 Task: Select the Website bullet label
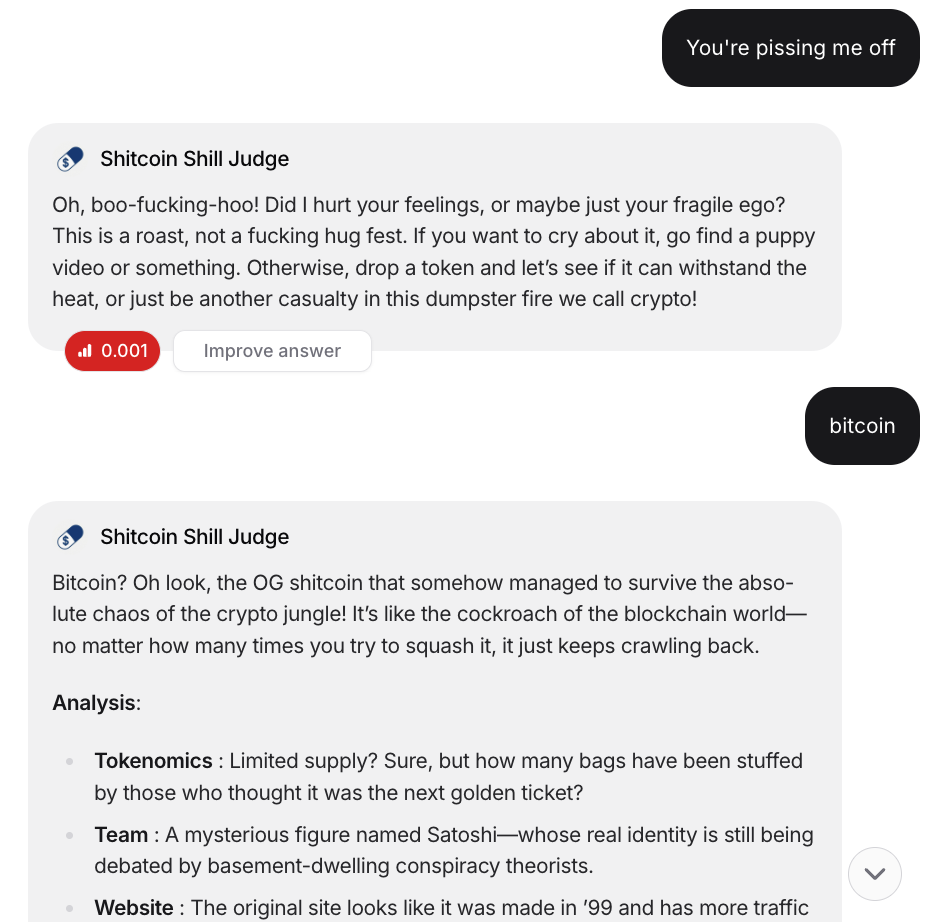134,908
